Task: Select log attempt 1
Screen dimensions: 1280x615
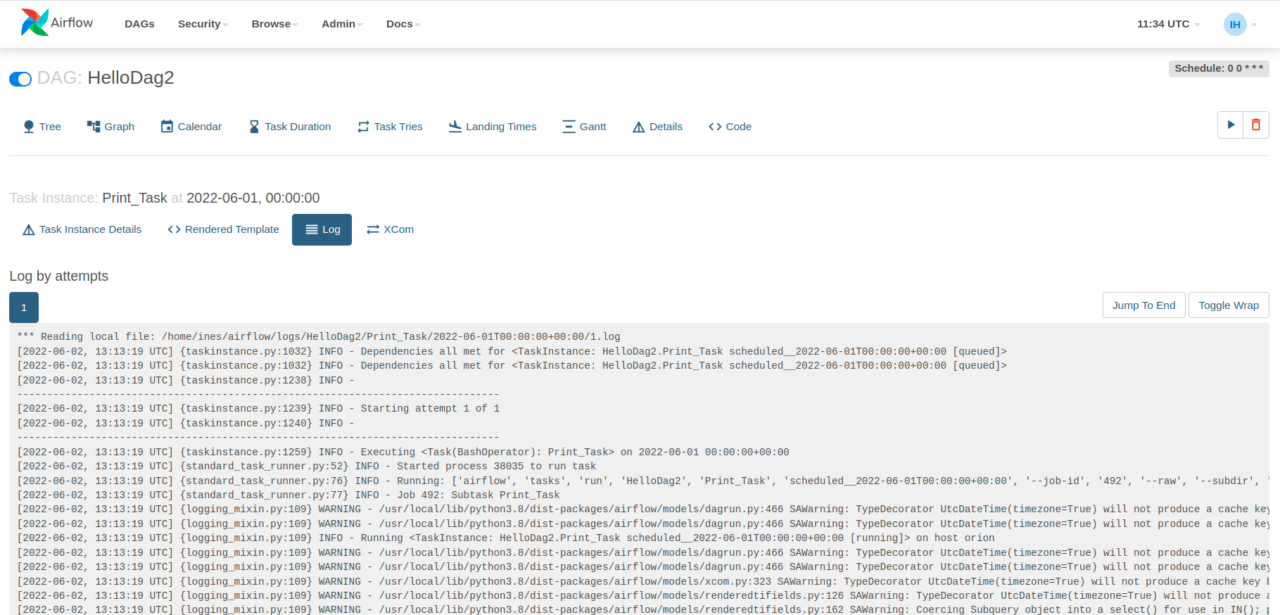Action: (x=23, y=307)
